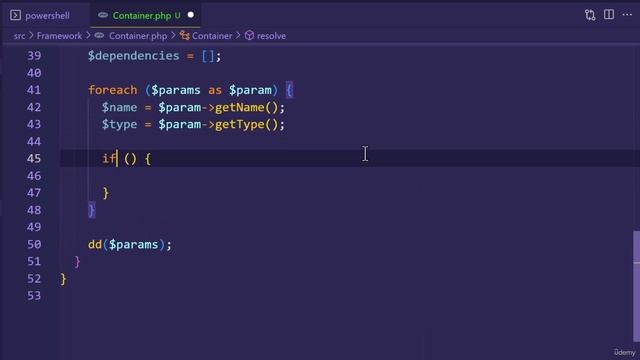This screenshot has height=360, width=640.
Task: Click the getType() method call
Action: tap(247, 124)
